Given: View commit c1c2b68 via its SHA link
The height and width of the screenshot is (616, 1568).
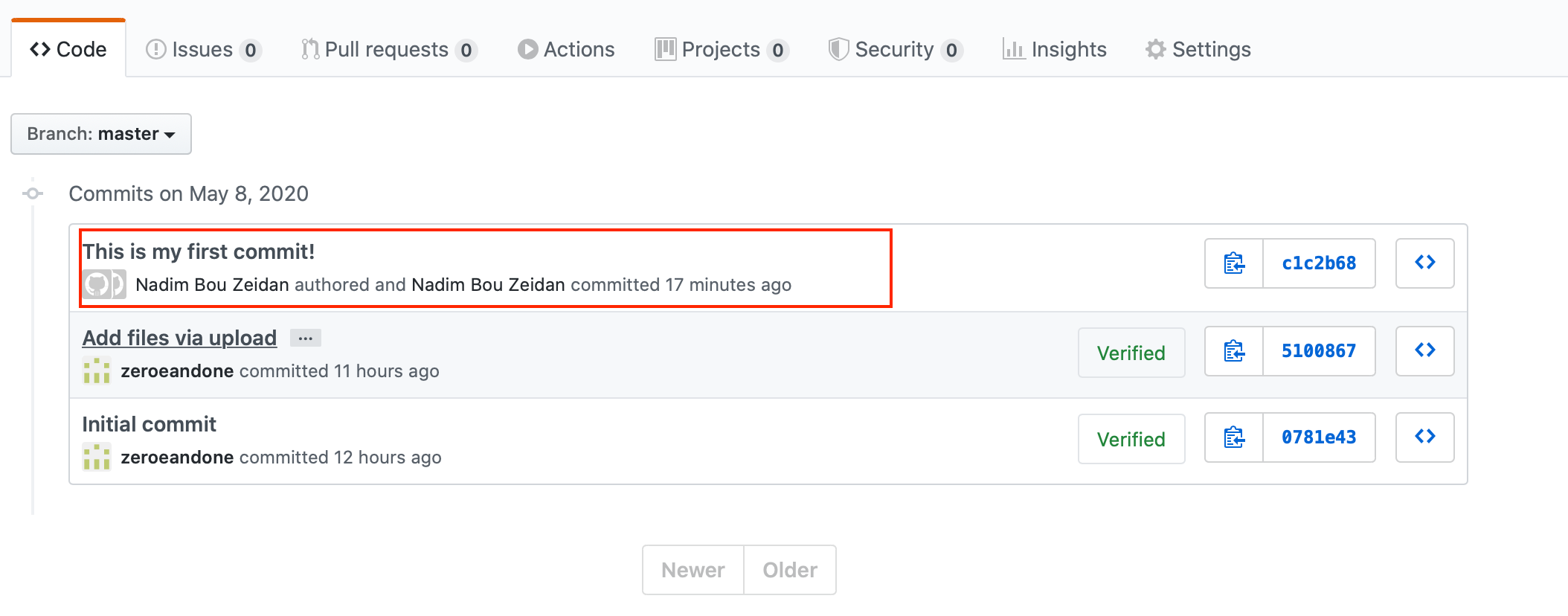Looking at the screenshot, I should point(1318,263).
